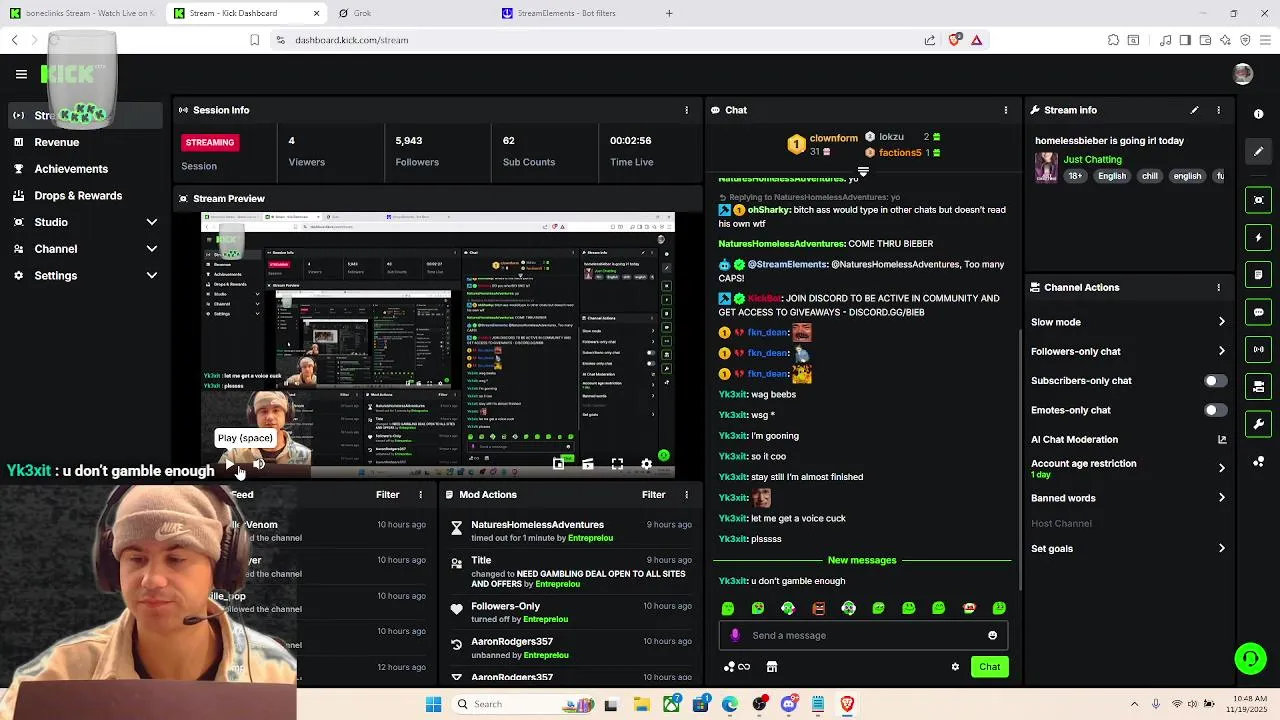Edit stream info with the pencil icon

[1194, 110]
